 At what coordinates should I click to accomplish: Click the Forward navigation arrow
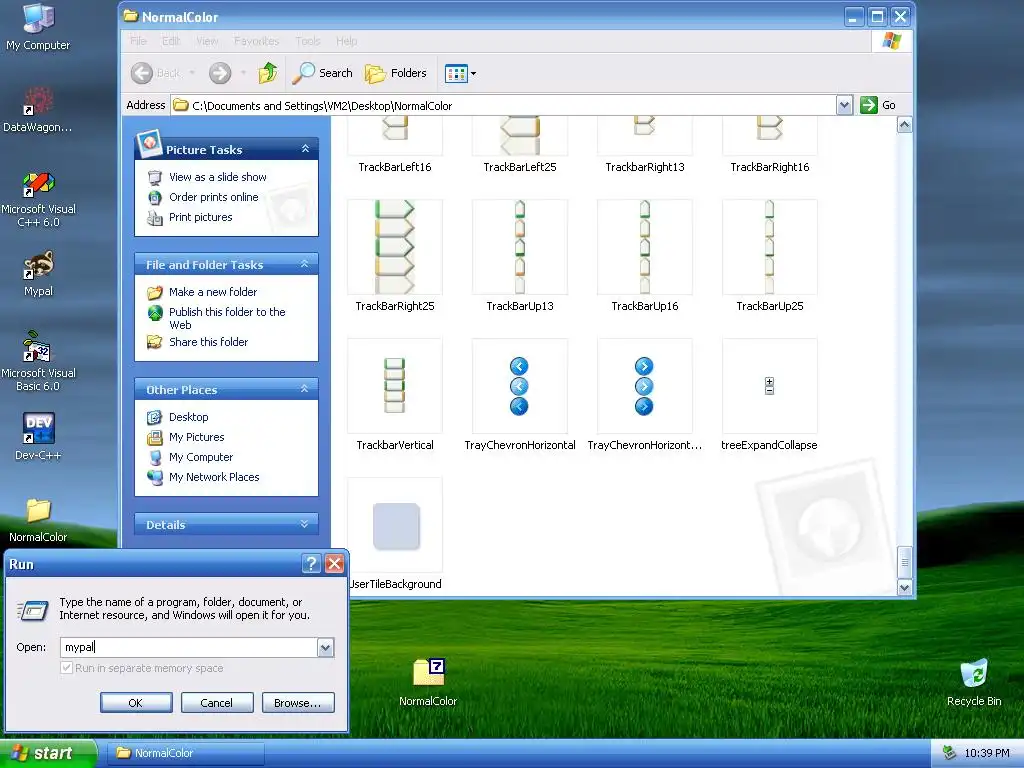[220, 73]
